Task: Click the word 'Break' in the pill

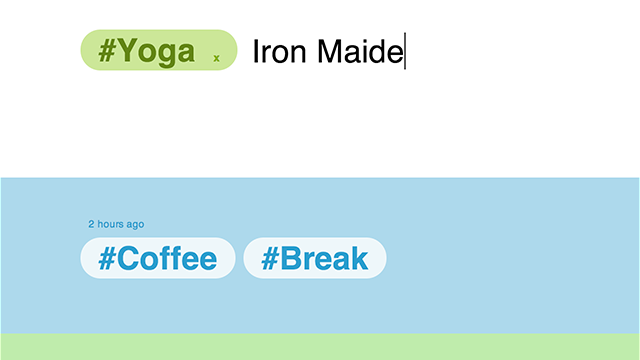Action: [324, 258]
